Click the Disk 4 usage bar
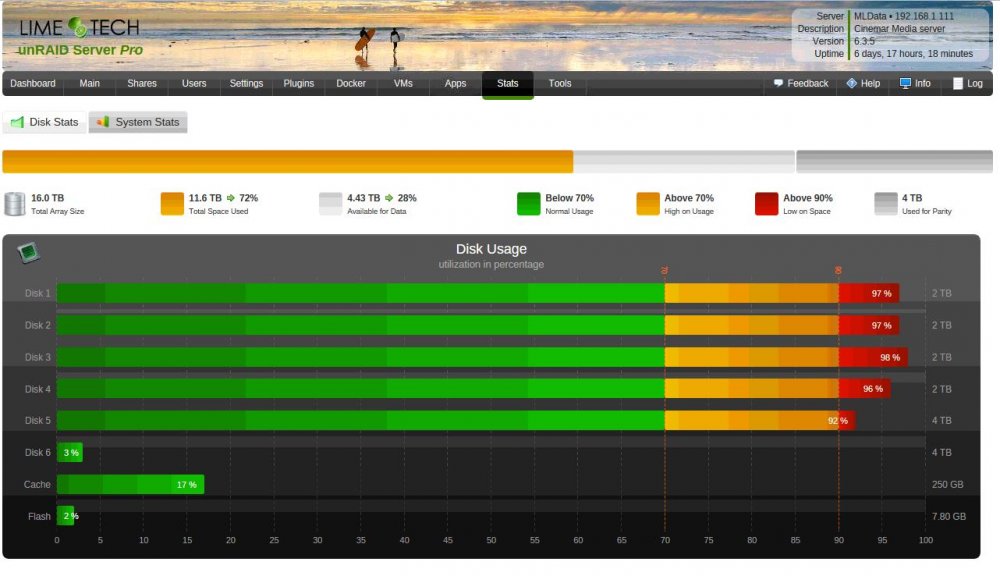The image size is (1000, 576). tap(473, 388)
